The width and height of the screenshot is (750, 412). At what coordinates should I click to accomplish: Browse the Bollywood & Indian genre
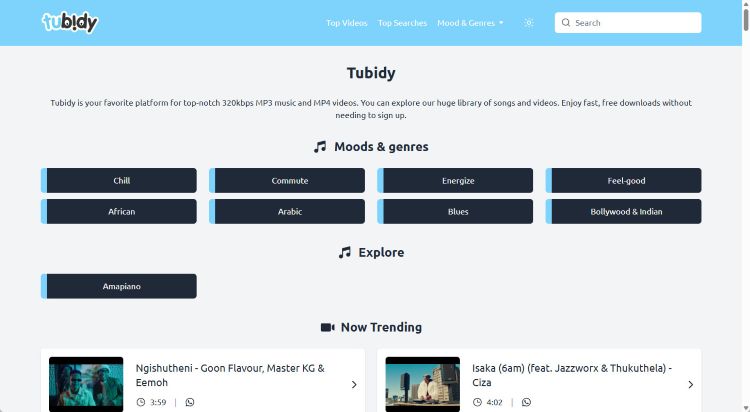tap(623, 212)
